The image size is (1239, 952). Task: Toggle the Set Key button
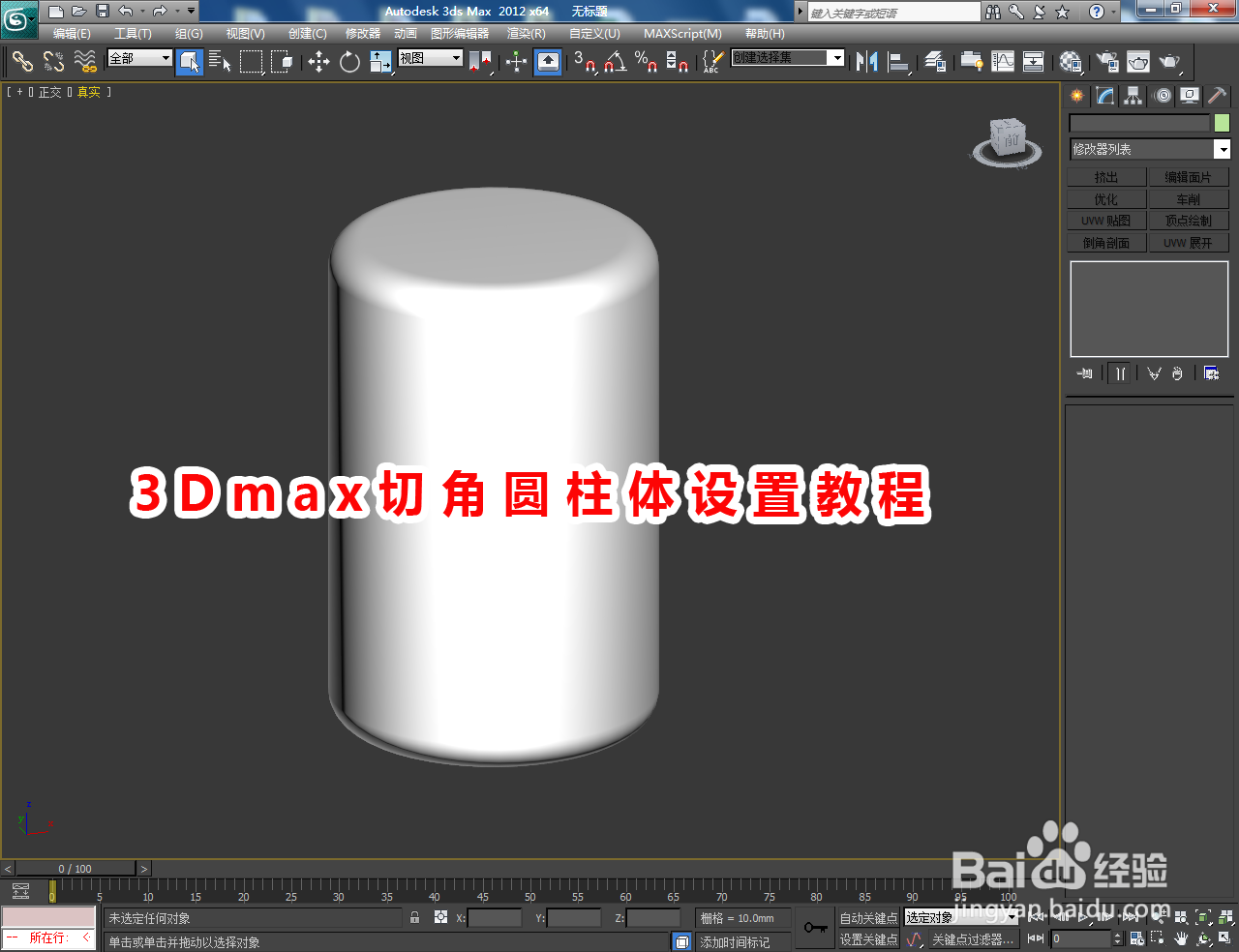click(868, 938)
